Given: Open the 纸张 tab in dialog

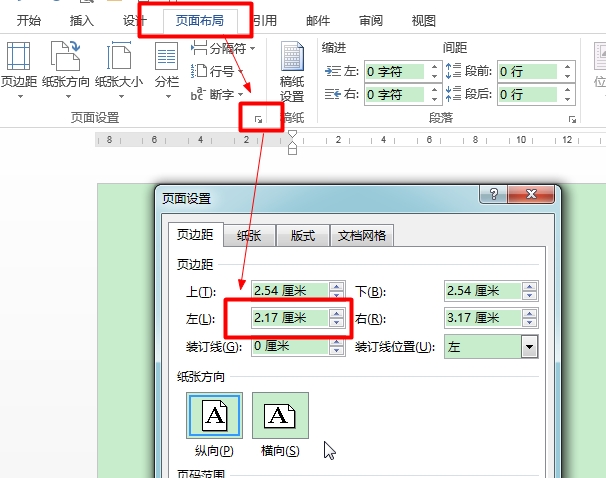Looking at the screenshot, I should (x=249, y=235).
